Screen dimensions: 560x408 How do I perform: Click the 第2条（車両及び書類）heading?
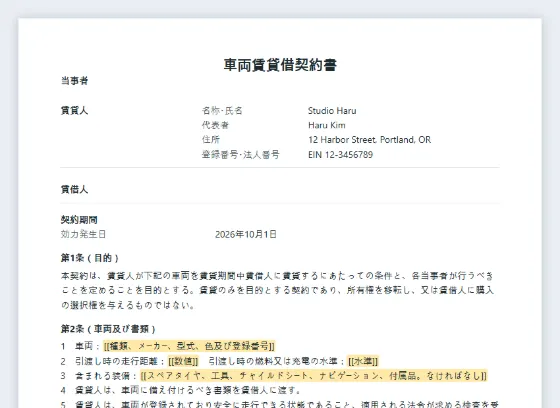coord(108,329)
